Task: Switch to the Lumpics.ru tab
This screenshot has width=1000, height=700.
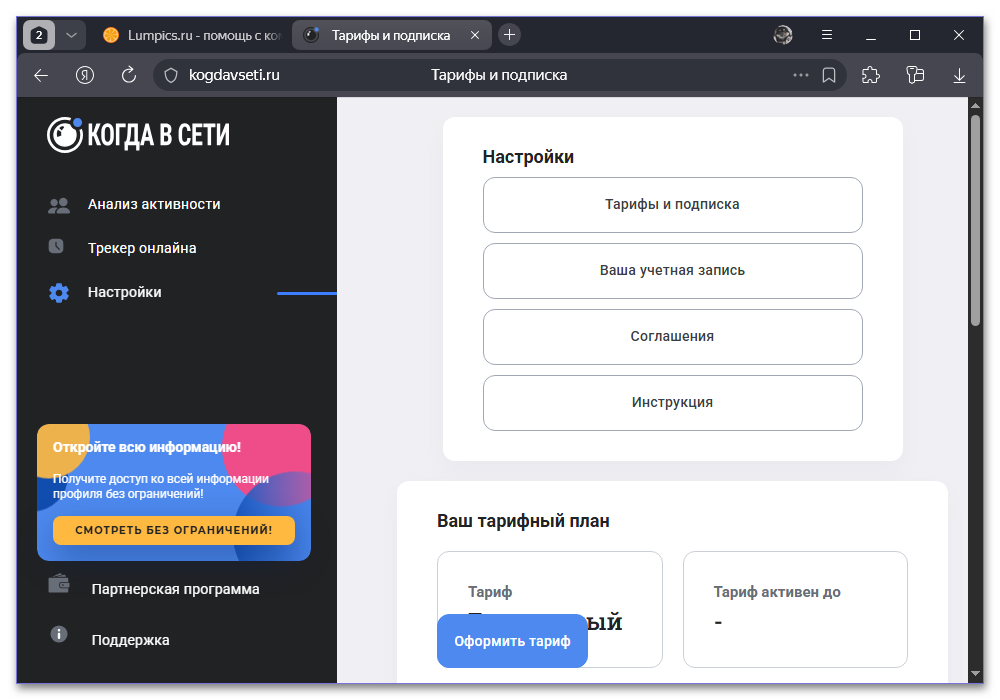Action: 191,35
